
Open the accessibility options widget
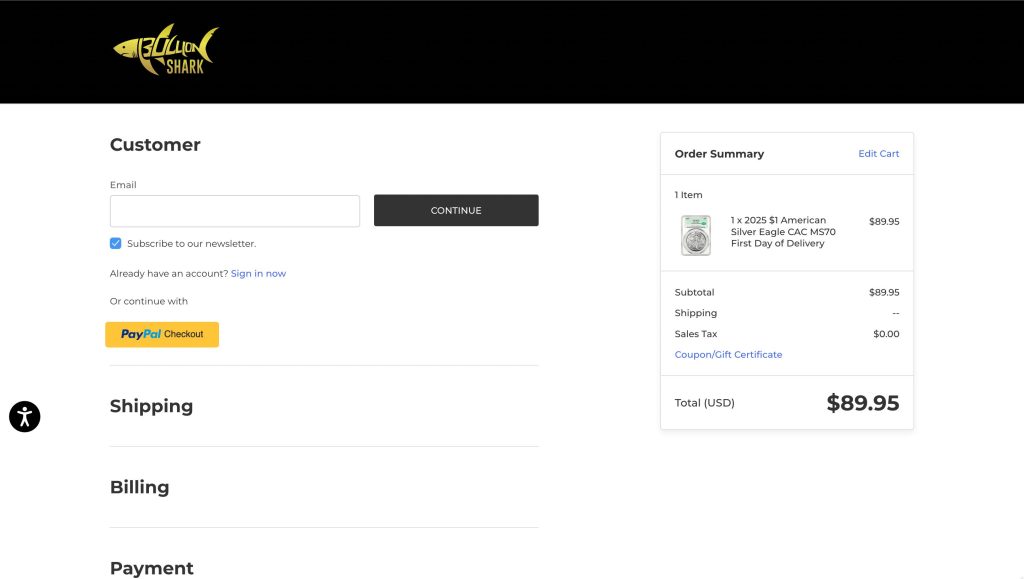(x=24, y=416)
